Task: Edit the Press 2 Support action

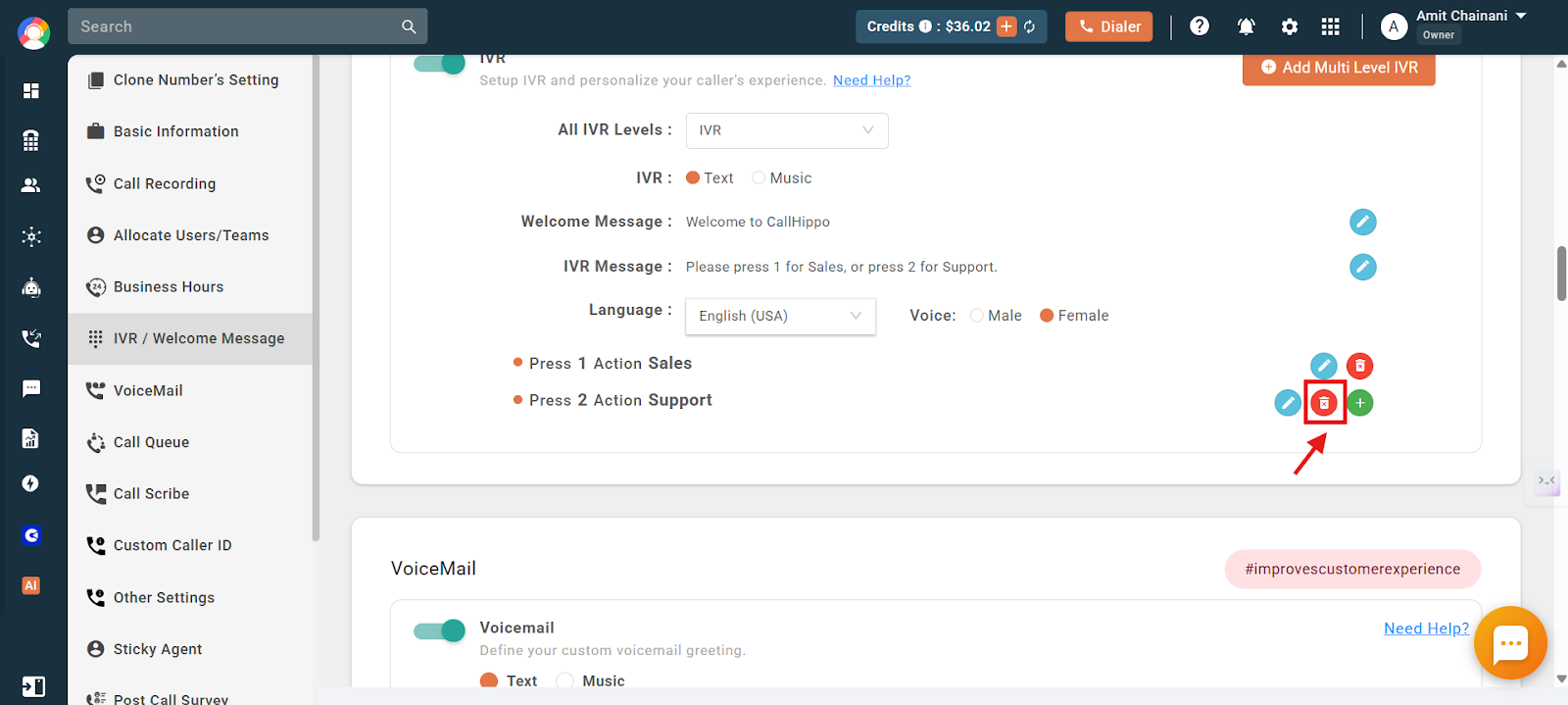Action: [1288, 402]
